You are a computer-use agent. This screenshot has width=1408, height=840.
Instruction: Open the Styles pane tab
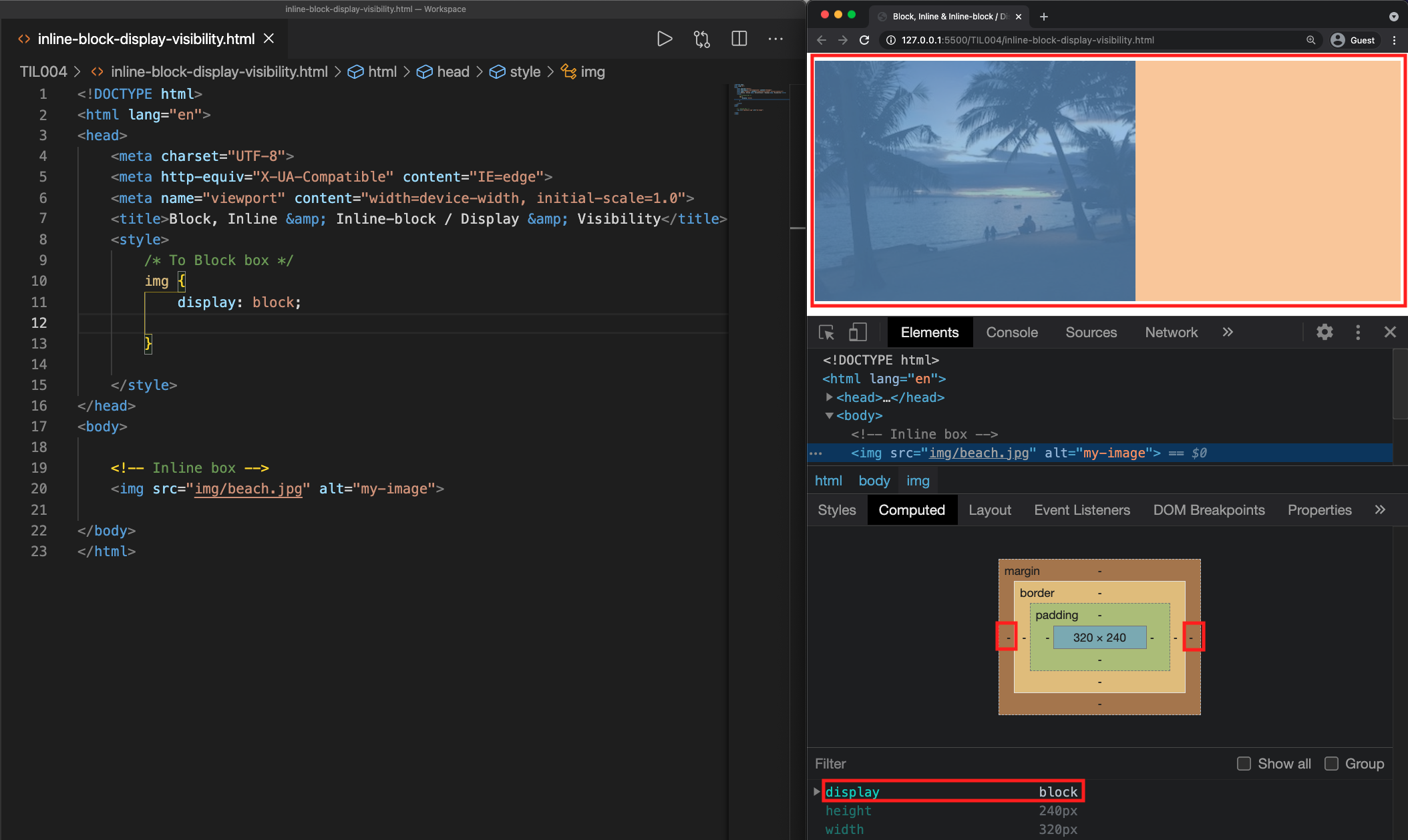pos(836,510)
